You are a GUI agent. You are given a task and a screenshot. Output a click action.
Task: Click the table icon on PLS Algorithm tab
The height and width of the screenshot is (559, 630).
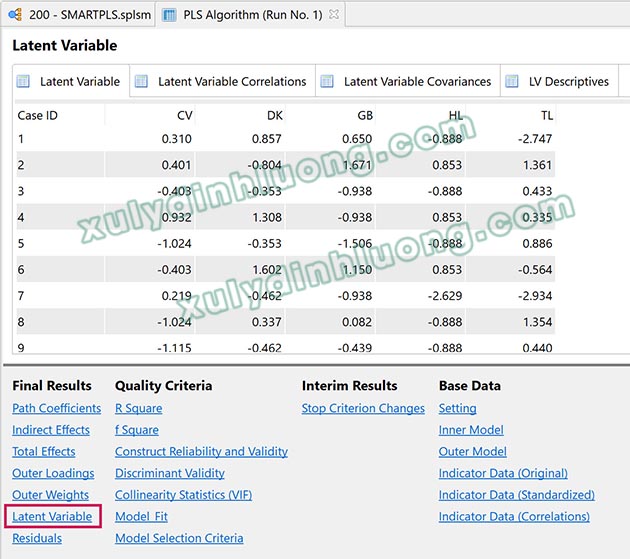(169, 15)
